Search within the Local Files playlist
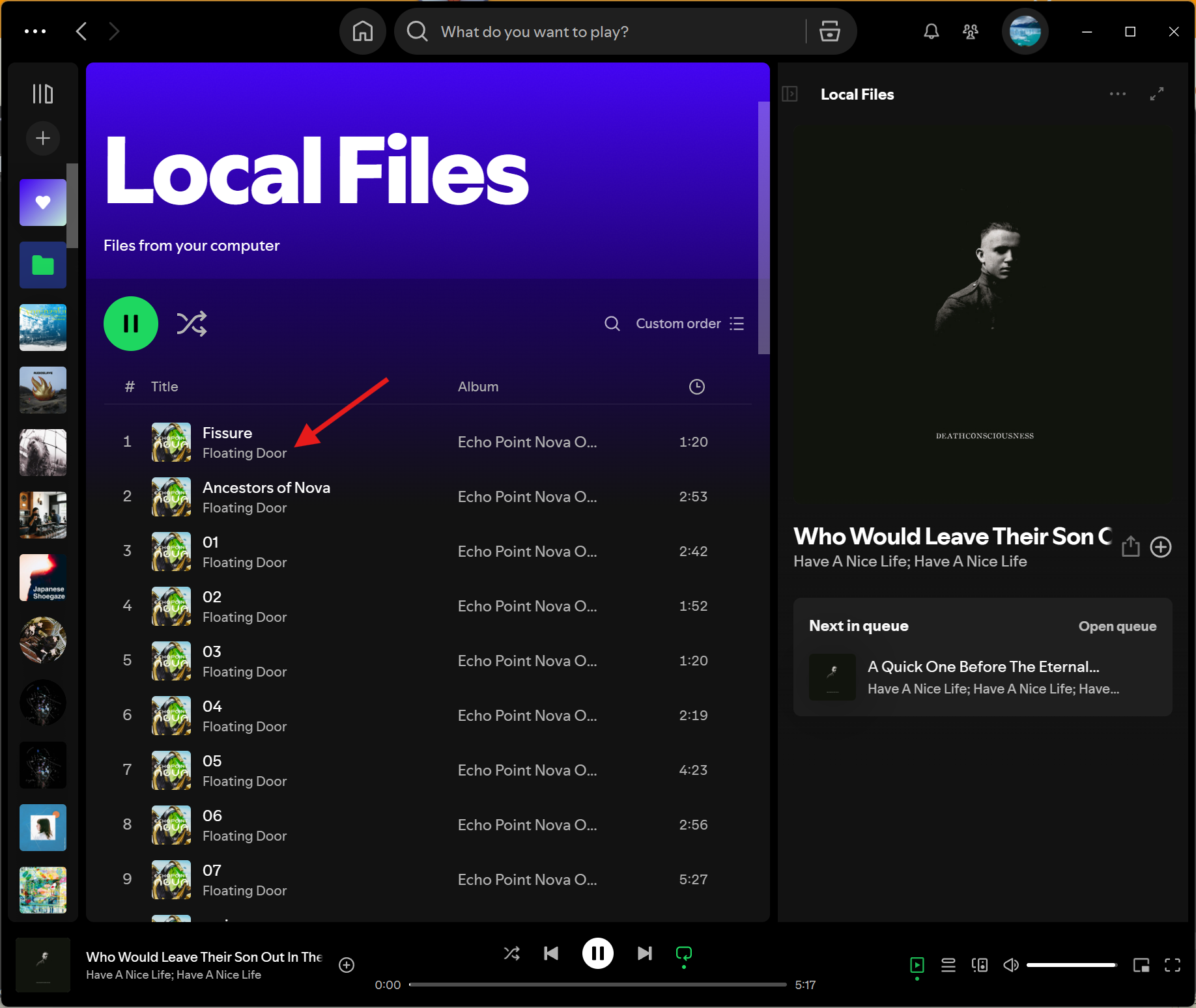 point(612,324)
